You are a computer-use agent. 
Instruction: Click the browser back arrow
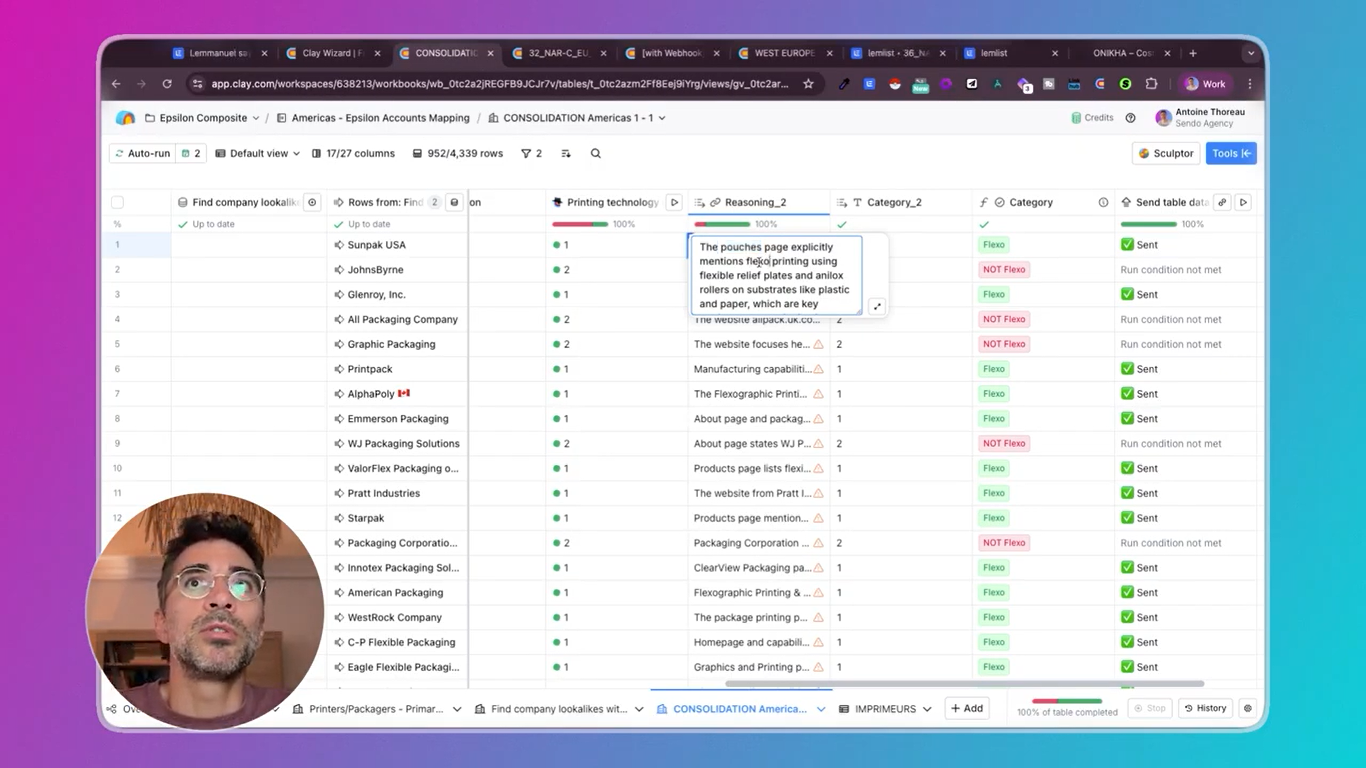point(116,84)
